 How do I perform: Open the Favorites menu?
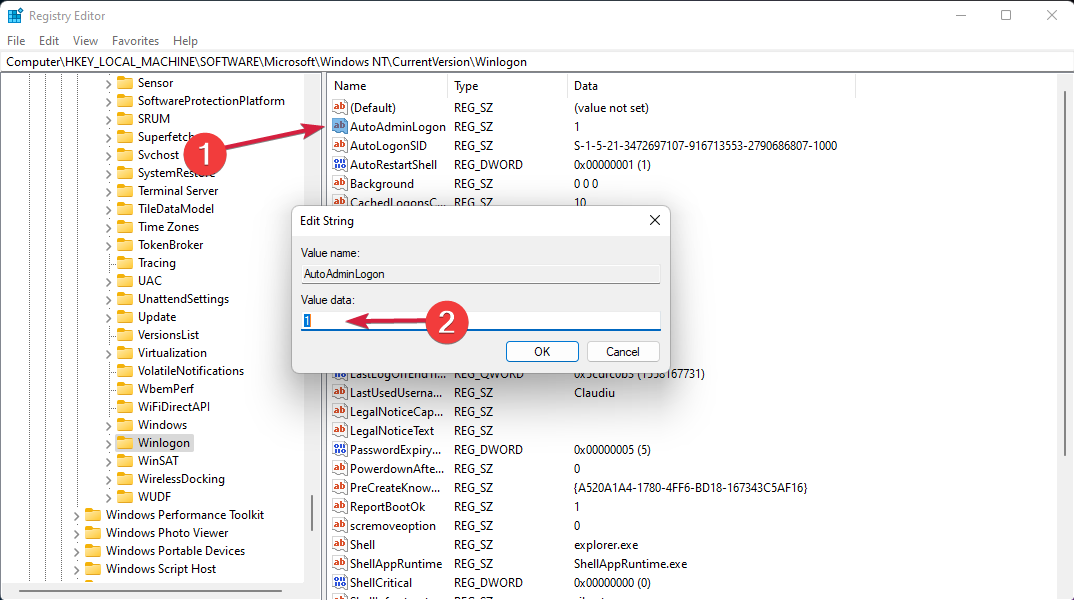[136, 41]
